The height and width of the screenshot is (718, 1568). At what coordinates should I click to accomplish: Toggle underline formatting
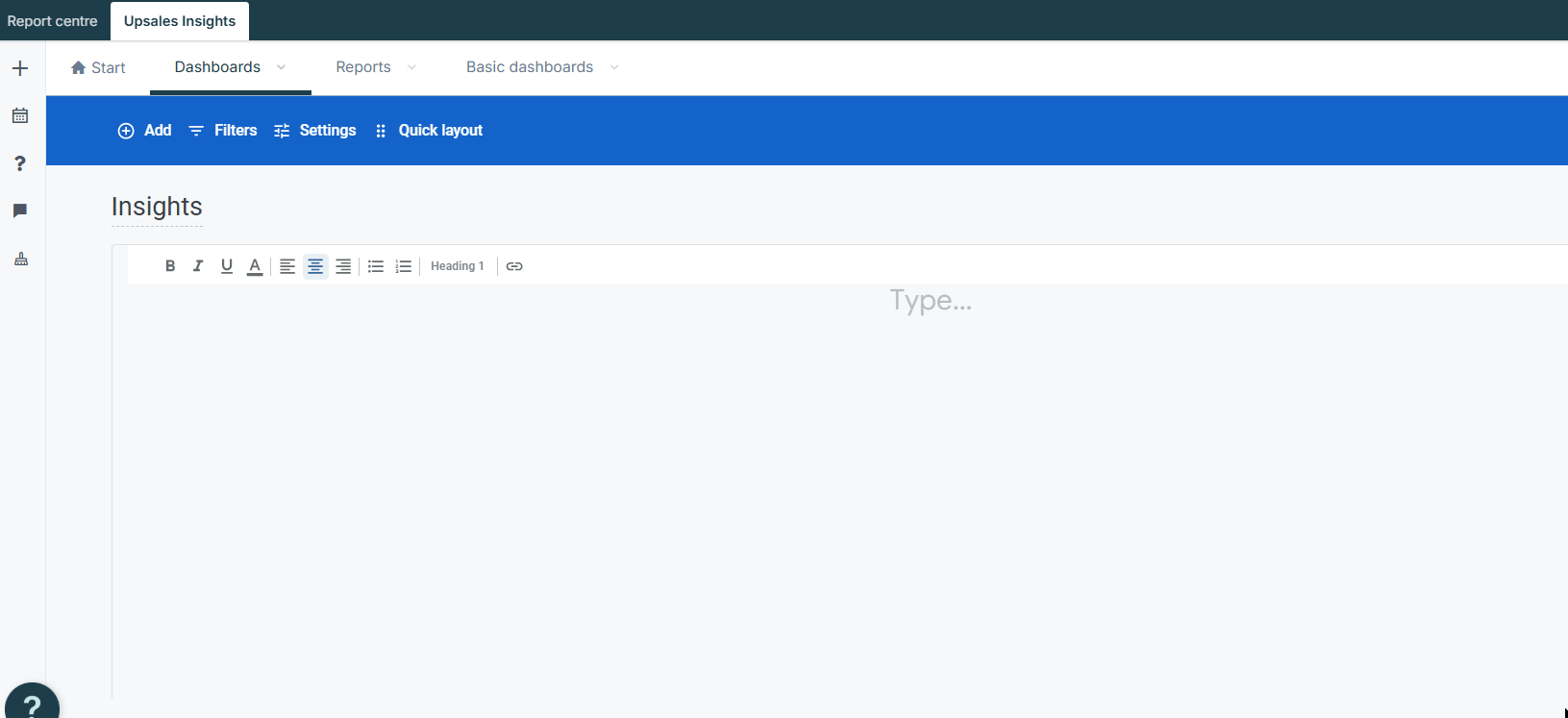click(227, 266)
